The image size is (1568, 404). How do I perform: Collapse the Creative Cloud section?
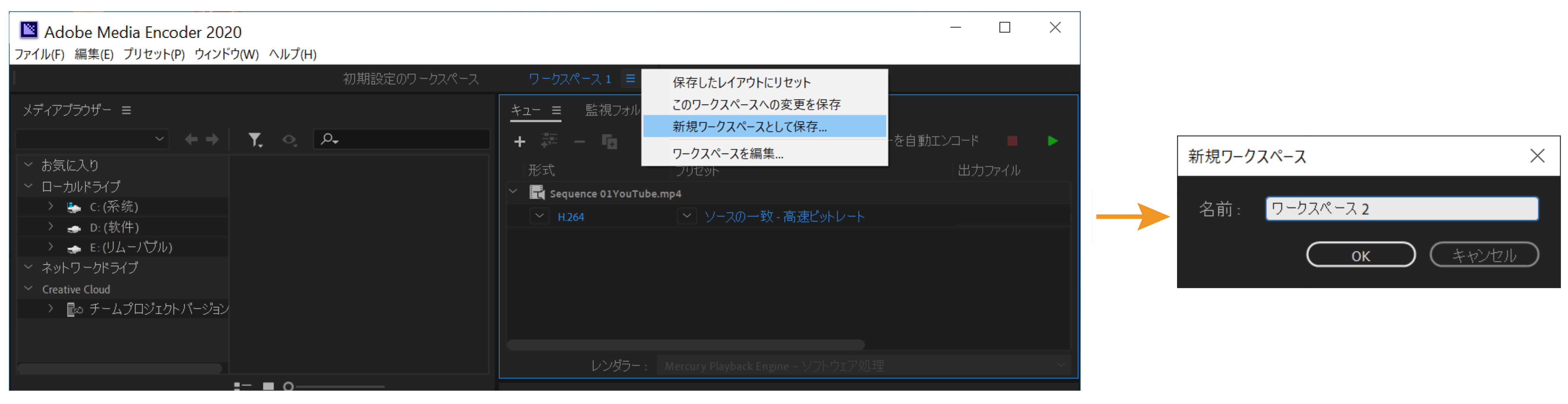28,288
